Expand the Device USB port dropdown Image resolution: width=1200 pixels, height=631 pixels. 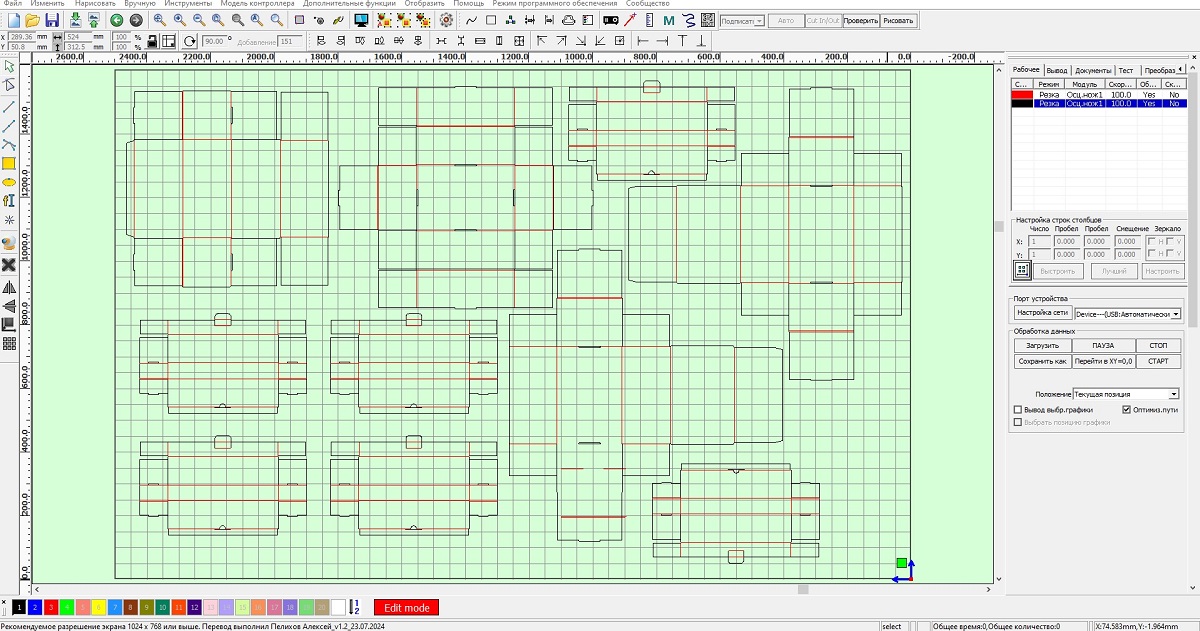(1175, 314)
